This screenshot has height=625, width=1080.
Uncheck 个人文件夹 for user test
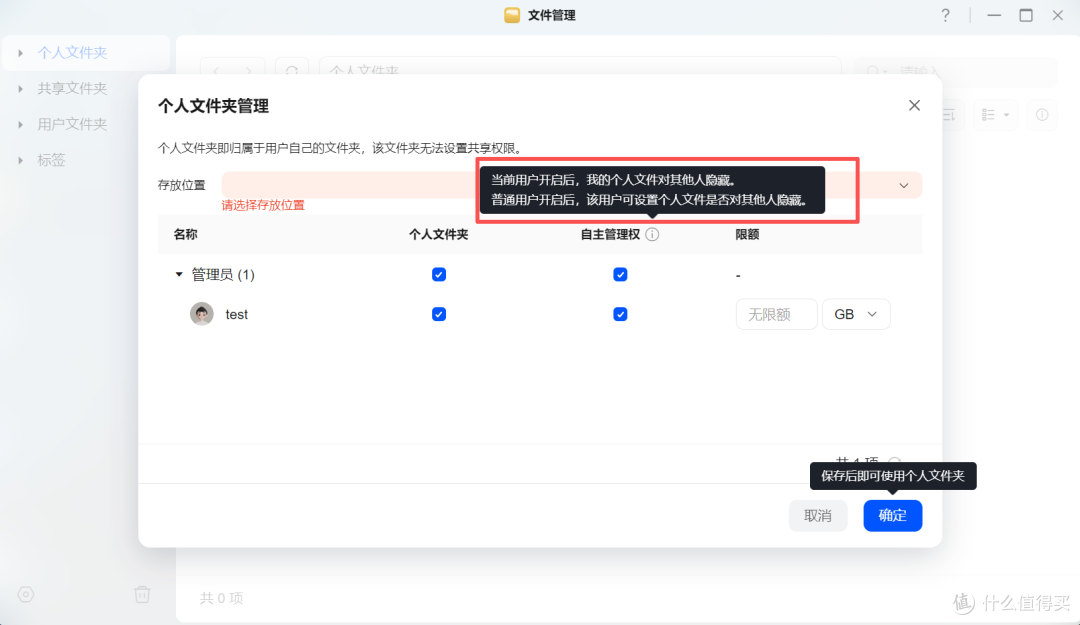[439, 314]
